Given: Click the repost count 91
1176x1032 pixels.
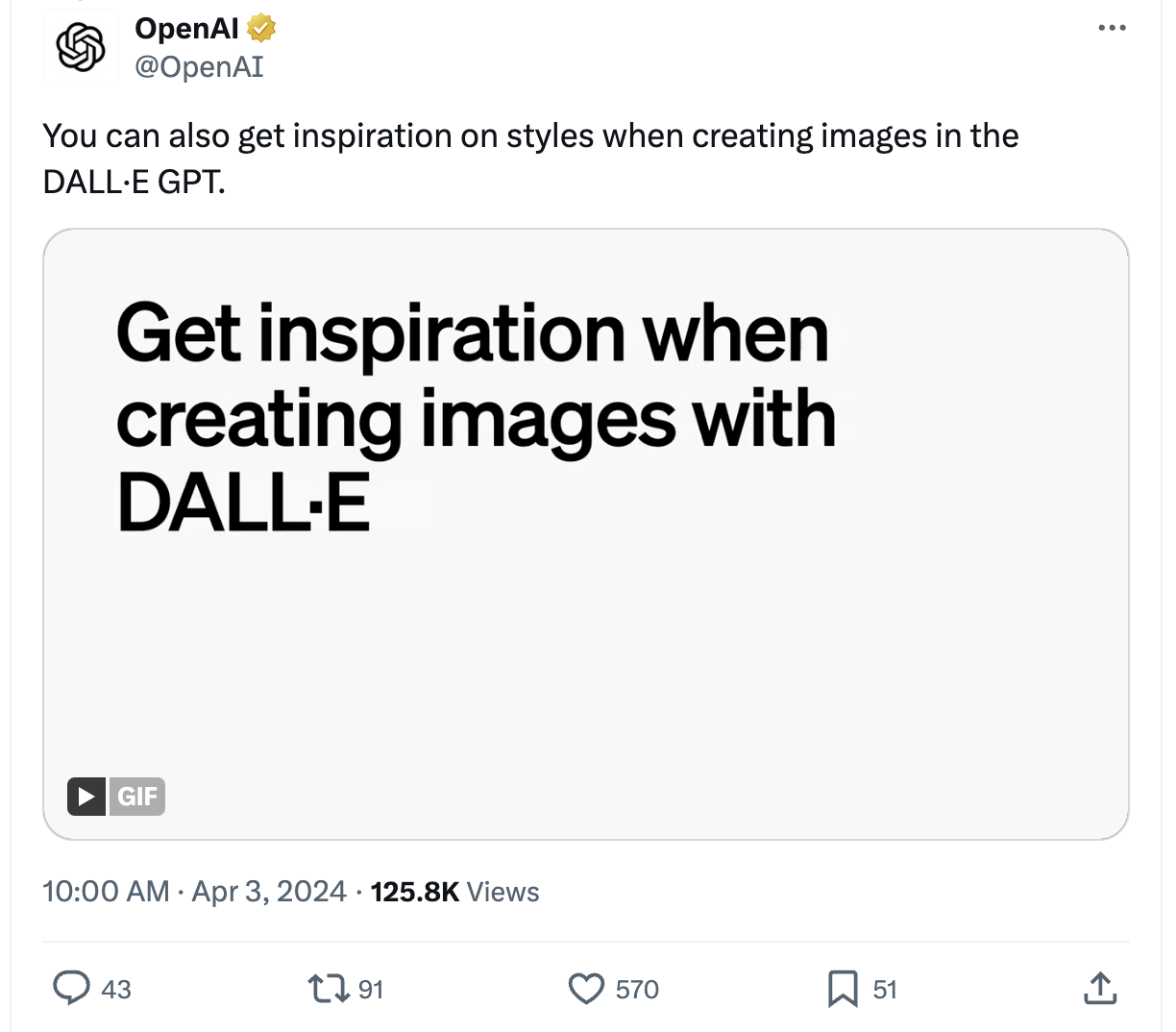Looking at the screenshot, I should 371,990.
